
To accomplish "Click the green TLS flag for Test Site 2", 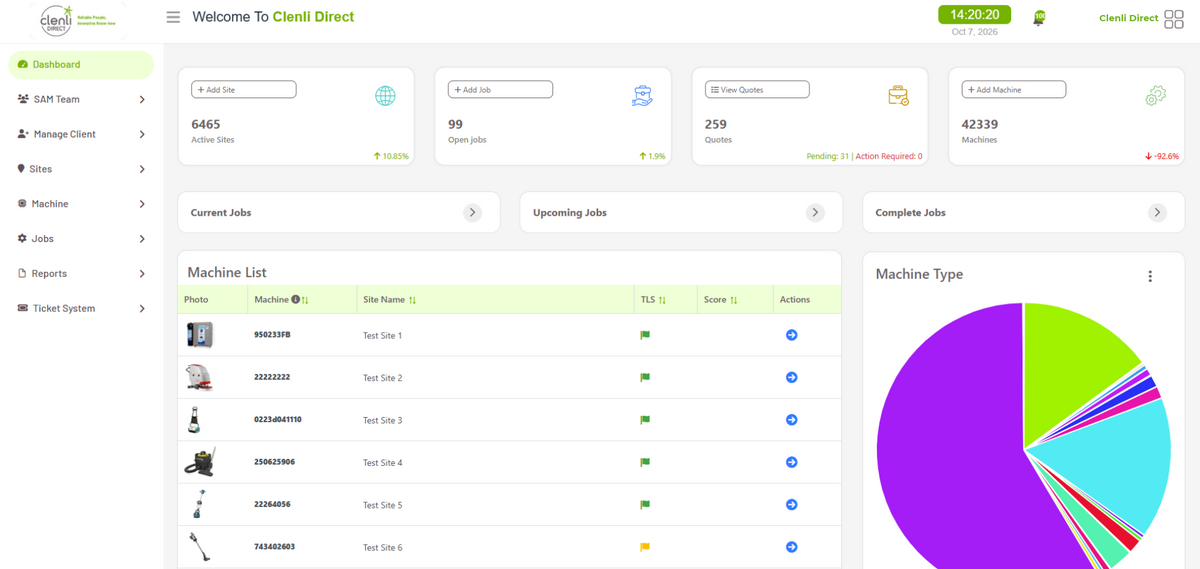I will 645,377.
